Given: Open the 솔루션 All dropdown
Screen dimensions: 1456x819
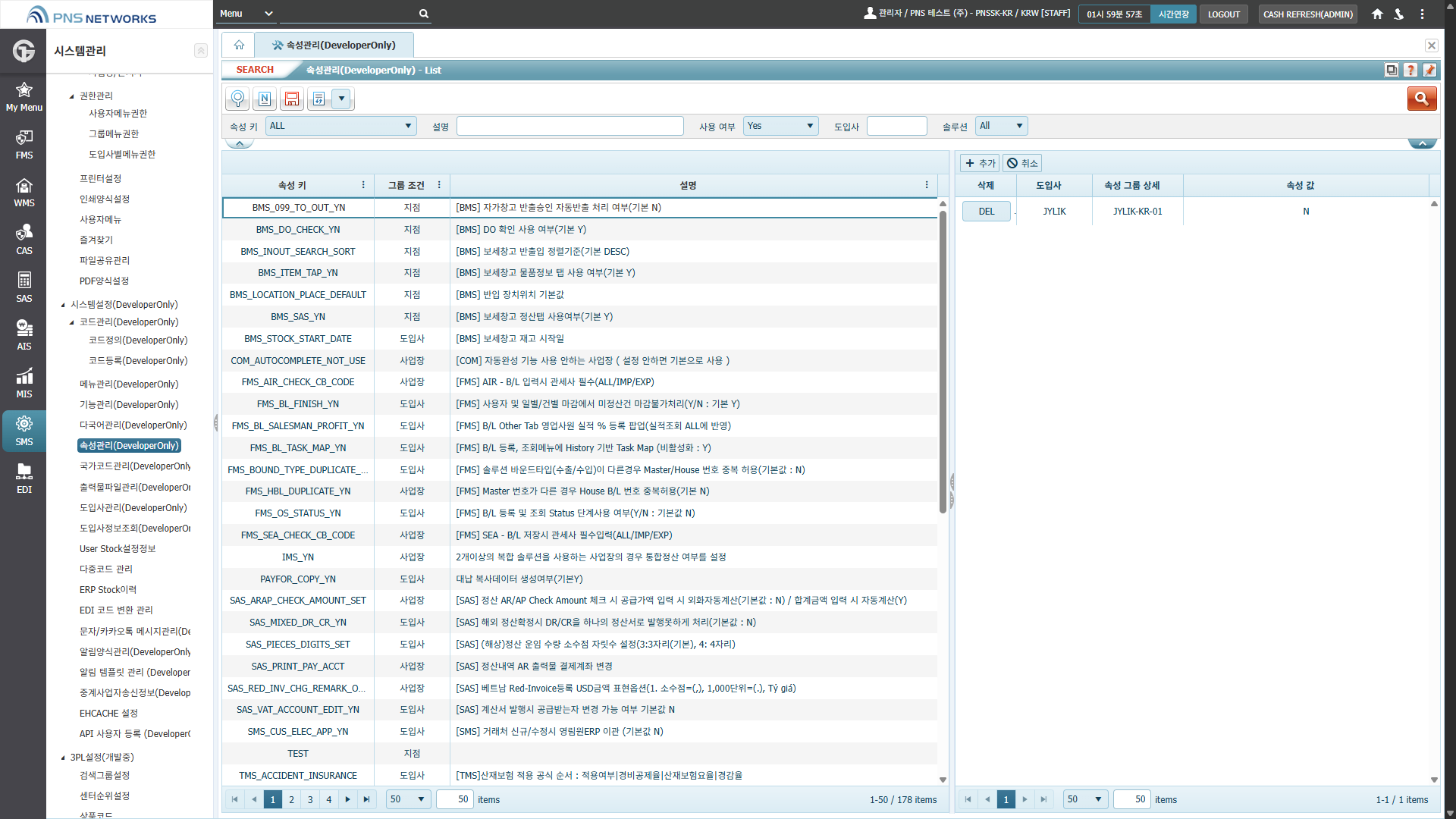Looking at the screenshot, I should pos(1001,126).
